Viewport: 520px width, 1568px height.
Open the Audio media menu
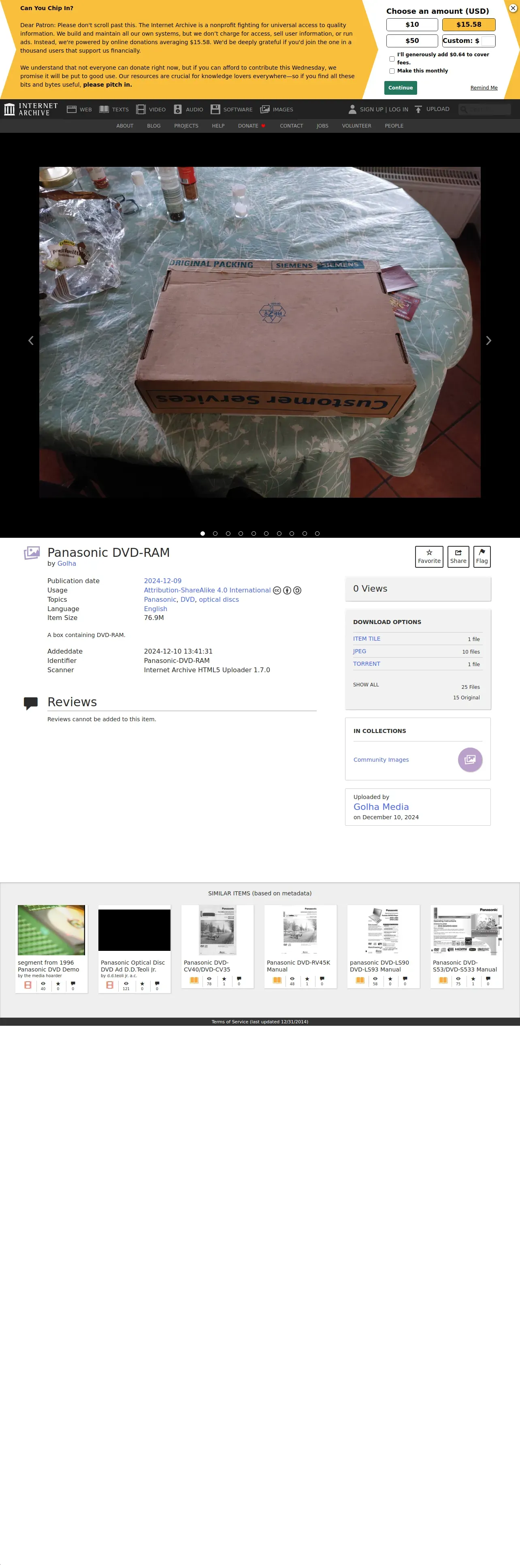click(x=188, y=110)
